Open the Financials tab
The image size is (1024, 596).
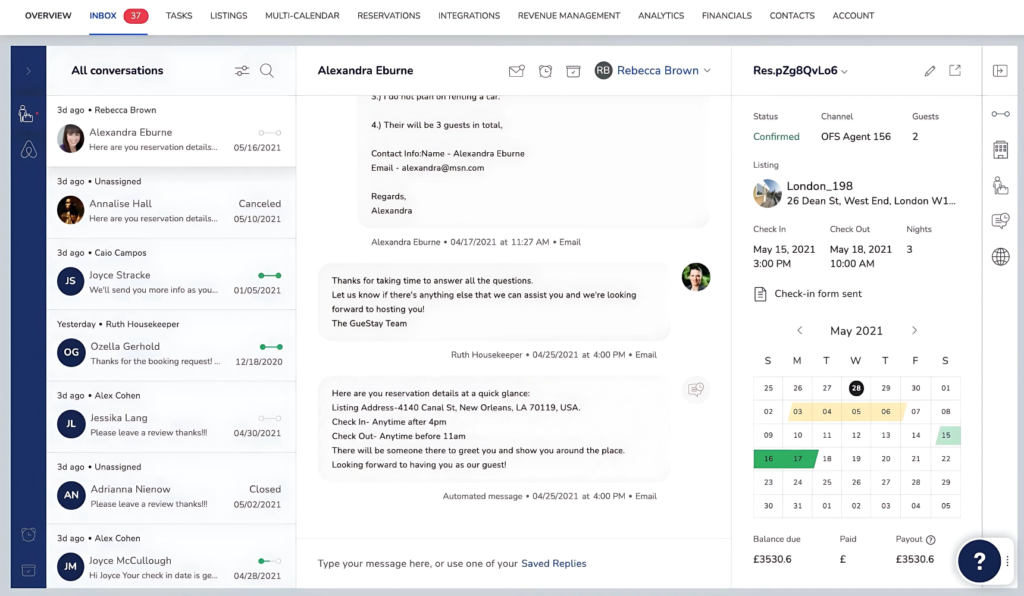click(727, 16)
